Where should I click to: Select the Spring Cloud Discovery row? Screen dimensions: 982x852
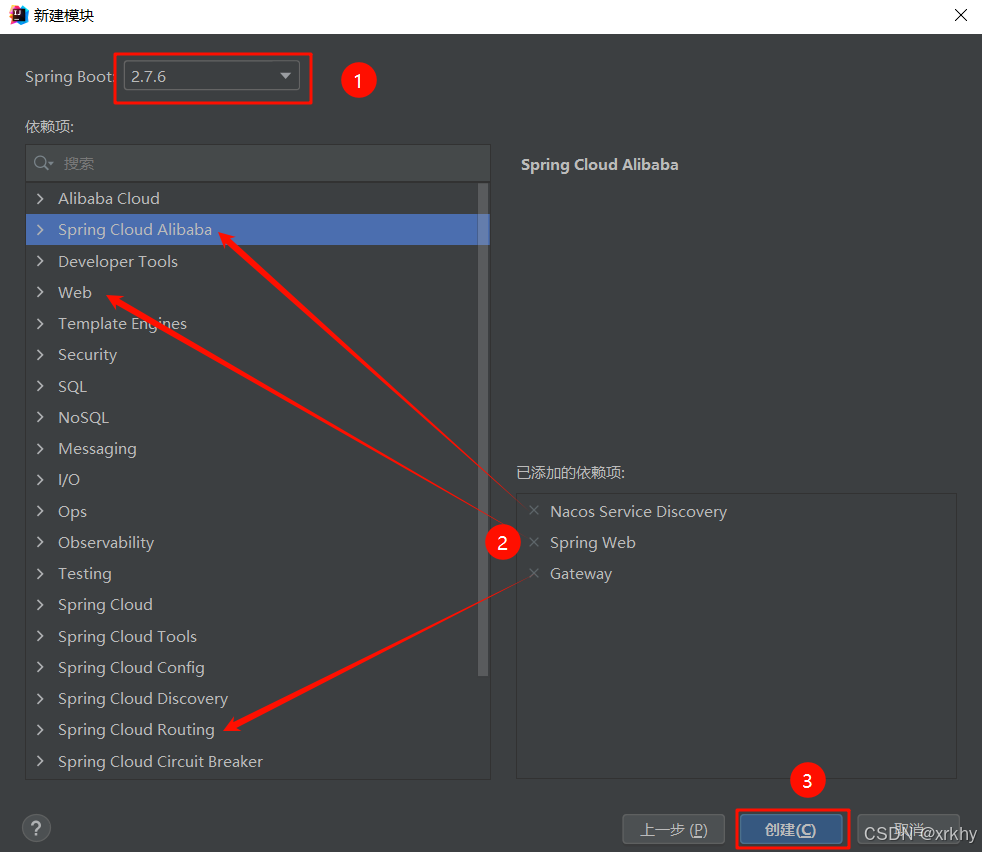point(252,699)
